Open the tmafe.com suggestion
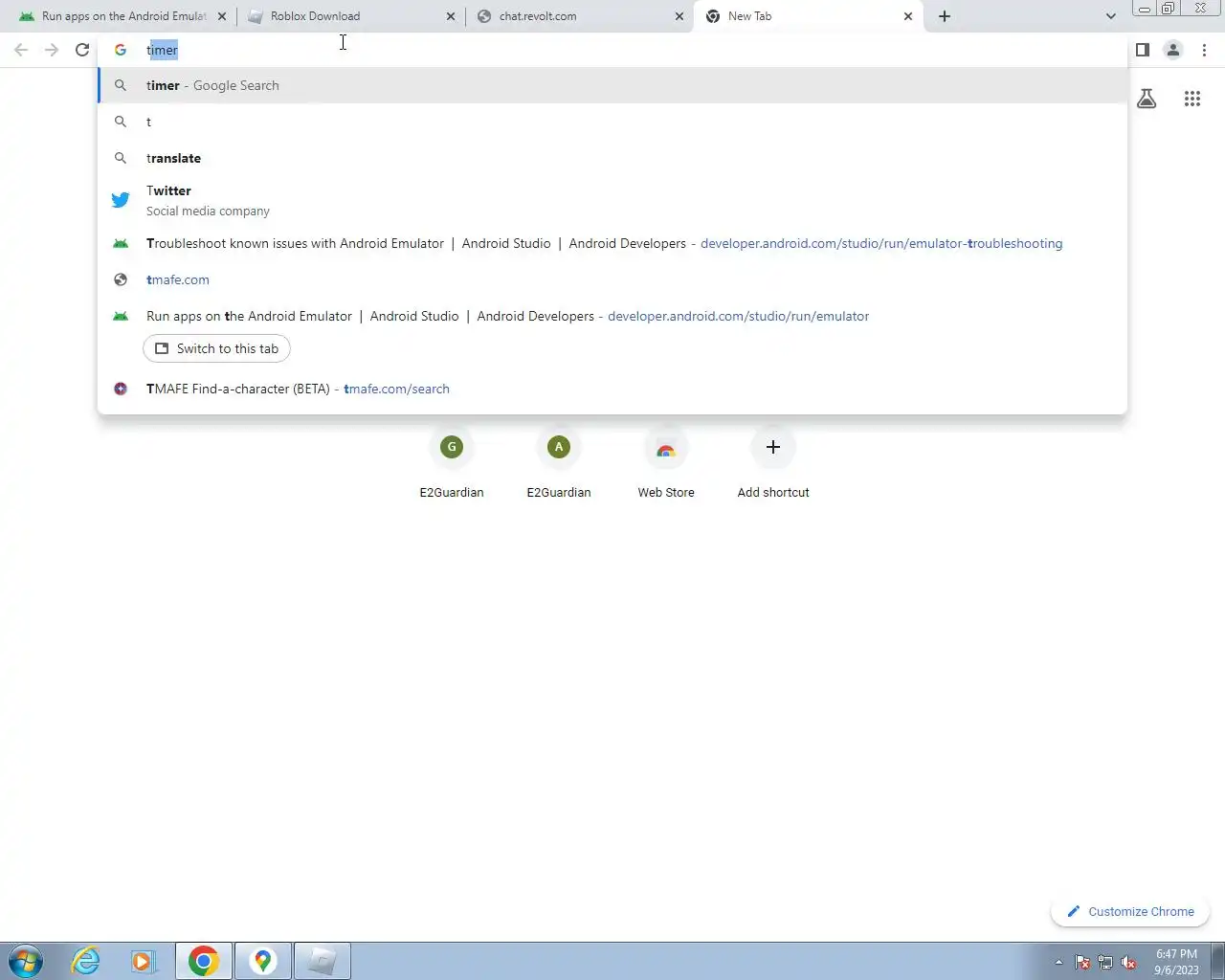The height and width of the screenshot is (980, 1225). [612, 279]
